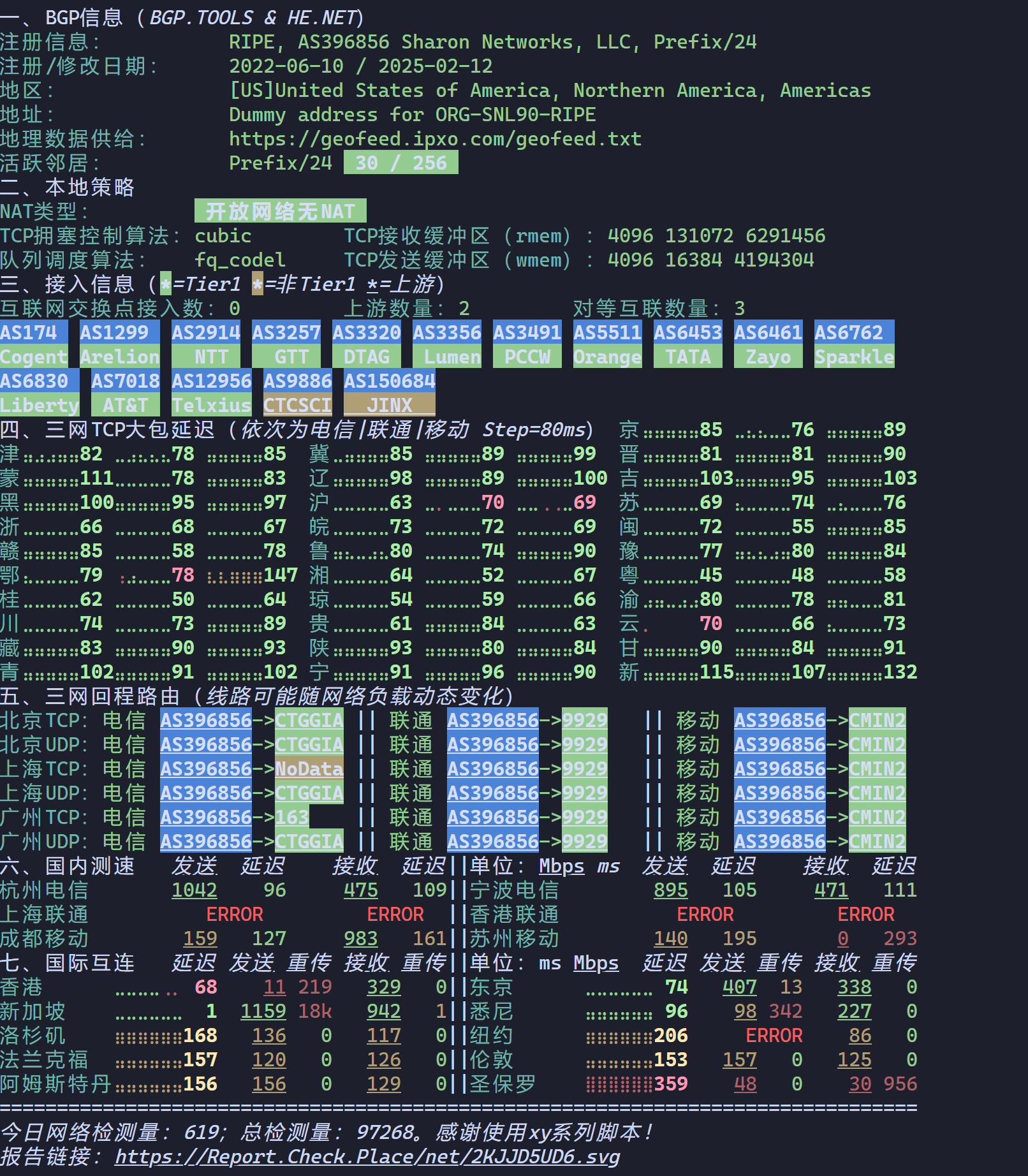Open the Report.Check.Place report link
This screenshot has height=1176, width=1028.
pyautogui.click(x=367, y=1157)
